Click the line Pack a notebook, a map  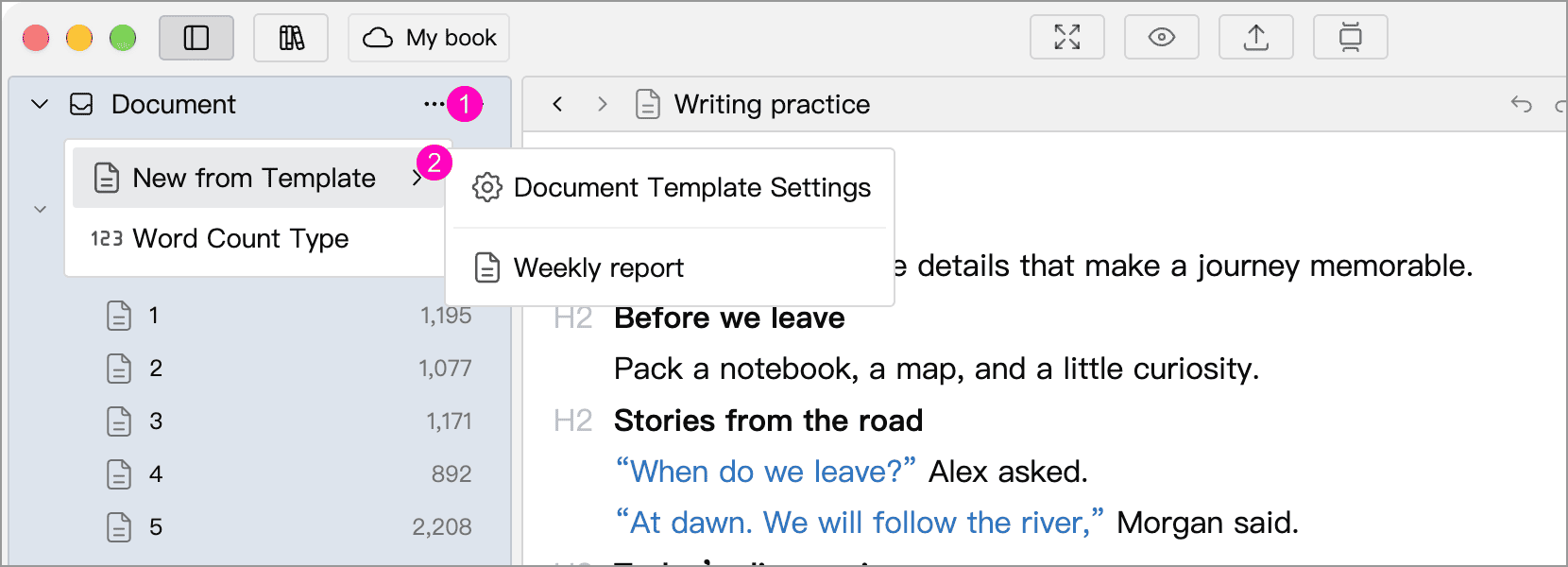point(936,369)
